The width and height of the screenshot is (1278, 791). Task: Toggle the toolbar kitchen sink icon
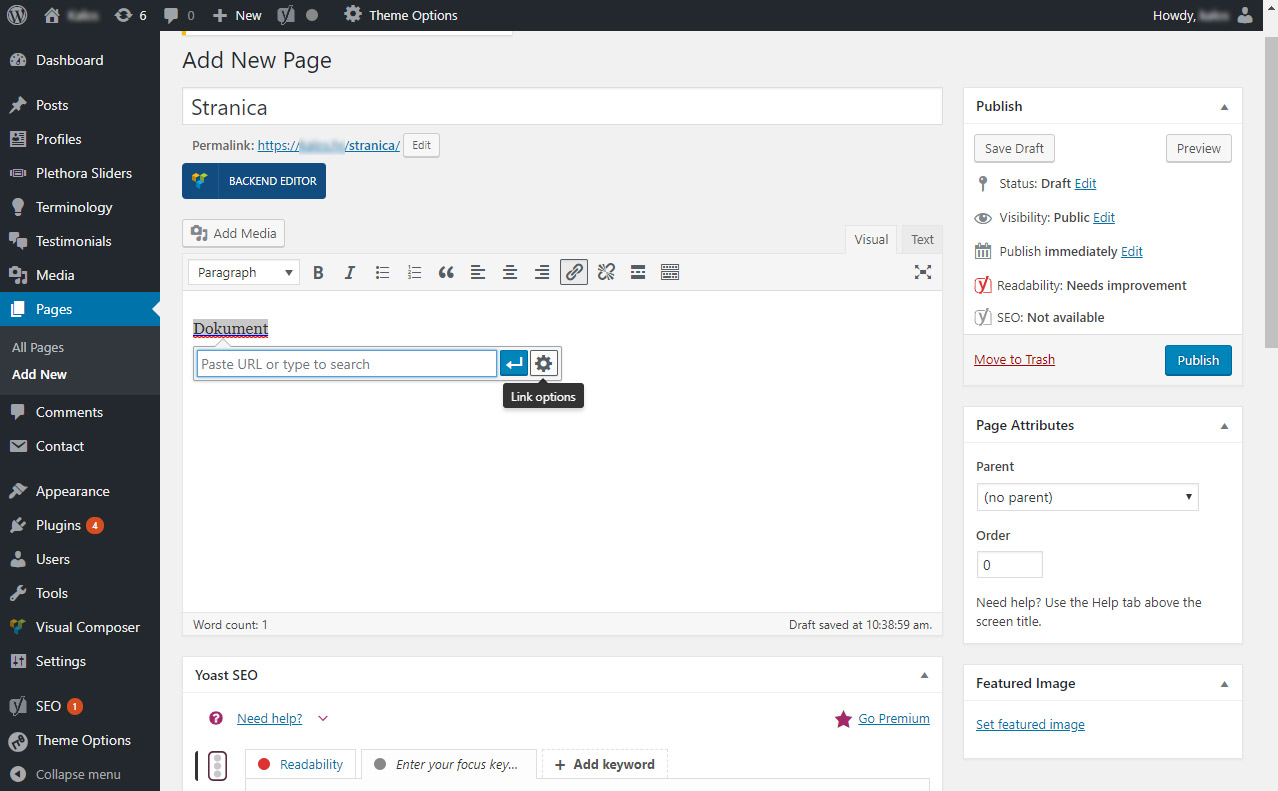tap(670, 272)
